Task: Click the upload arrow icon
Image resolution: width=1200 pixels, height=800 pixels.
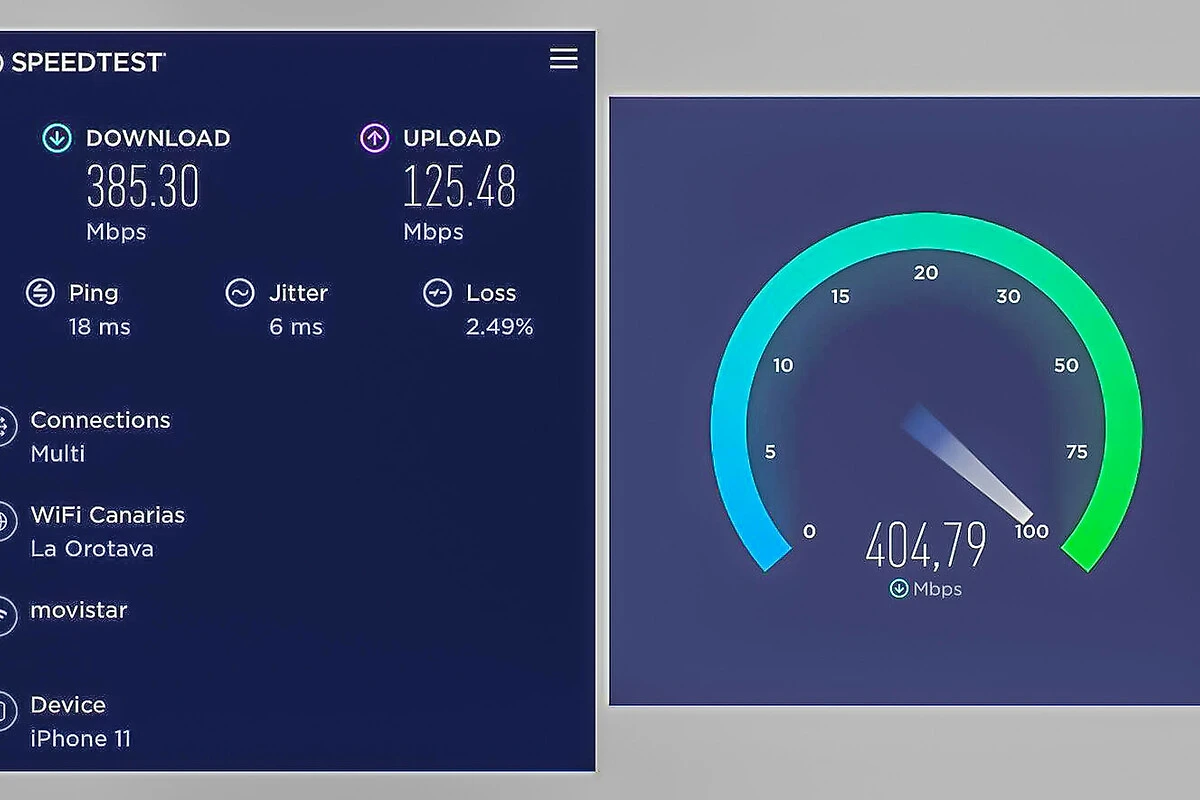Action: click(x=374, y=138)
